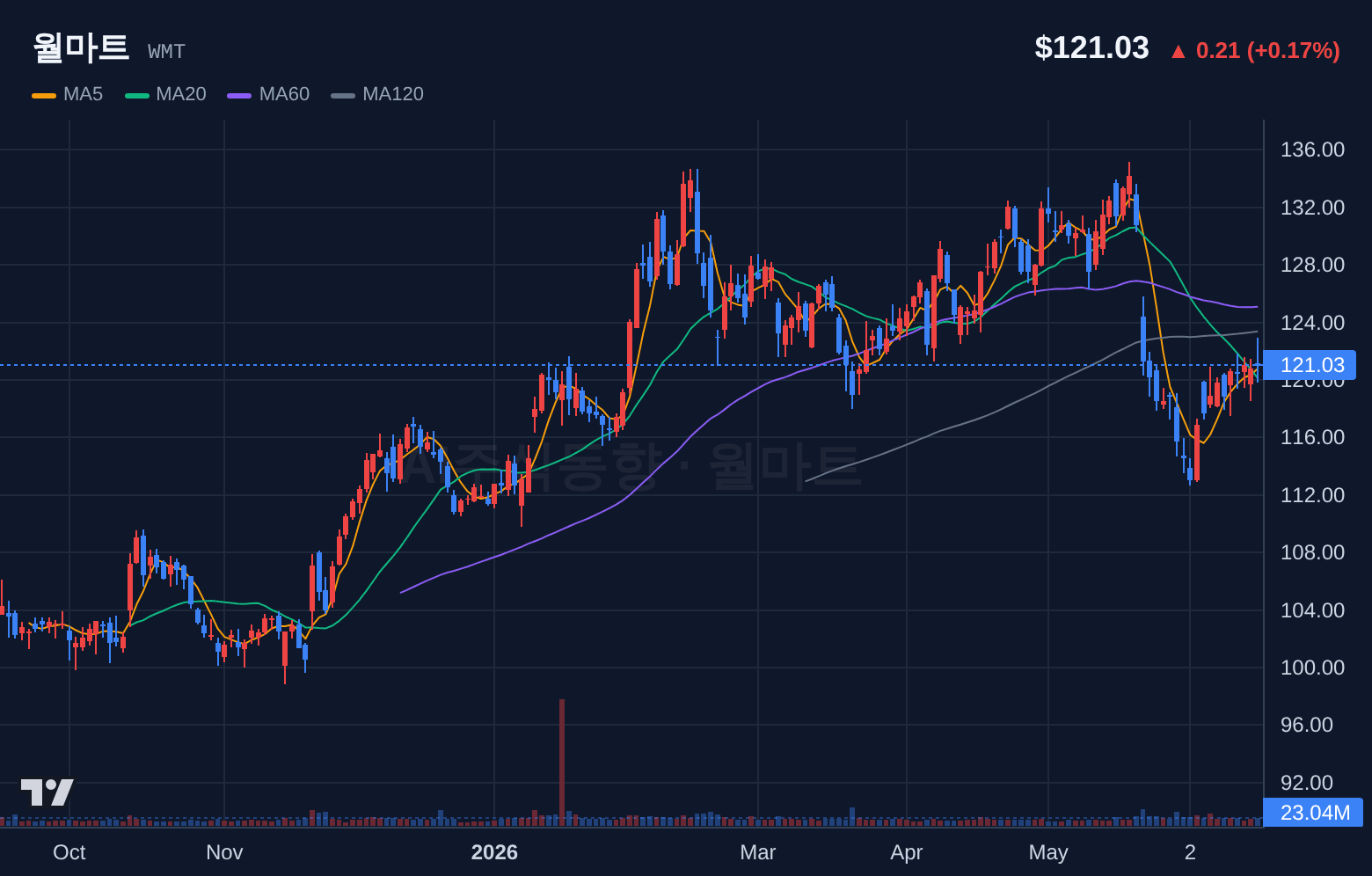This screenshot has height=876, width=1372.
Task: Click the Oct time axis label
Action: (x=69, y=852)
